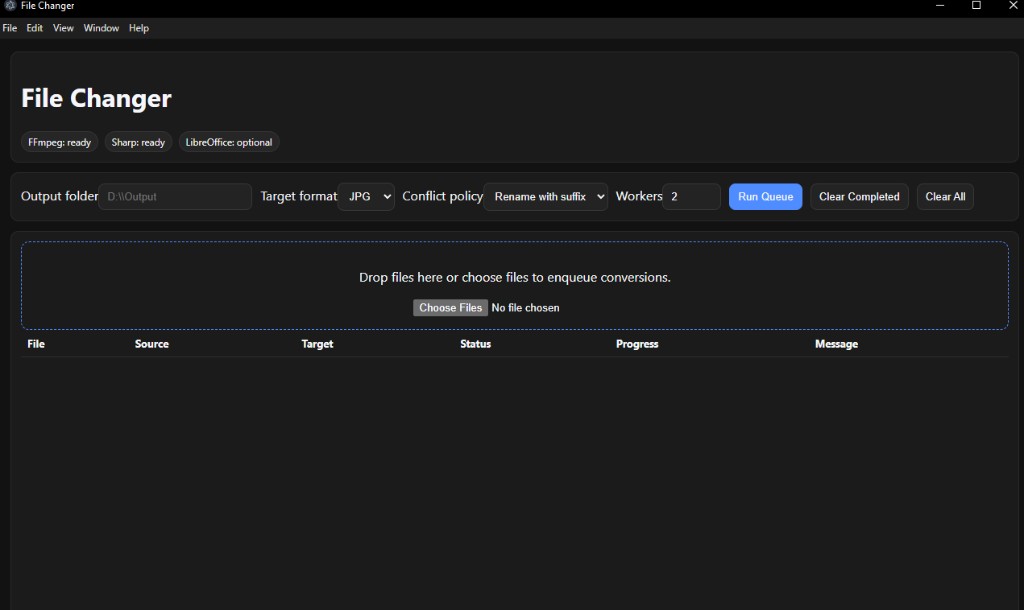Image resolution: width=1024 pixels, height=610 pixels.
Task: Open the Window menu
Action: [x=101, y=28]
